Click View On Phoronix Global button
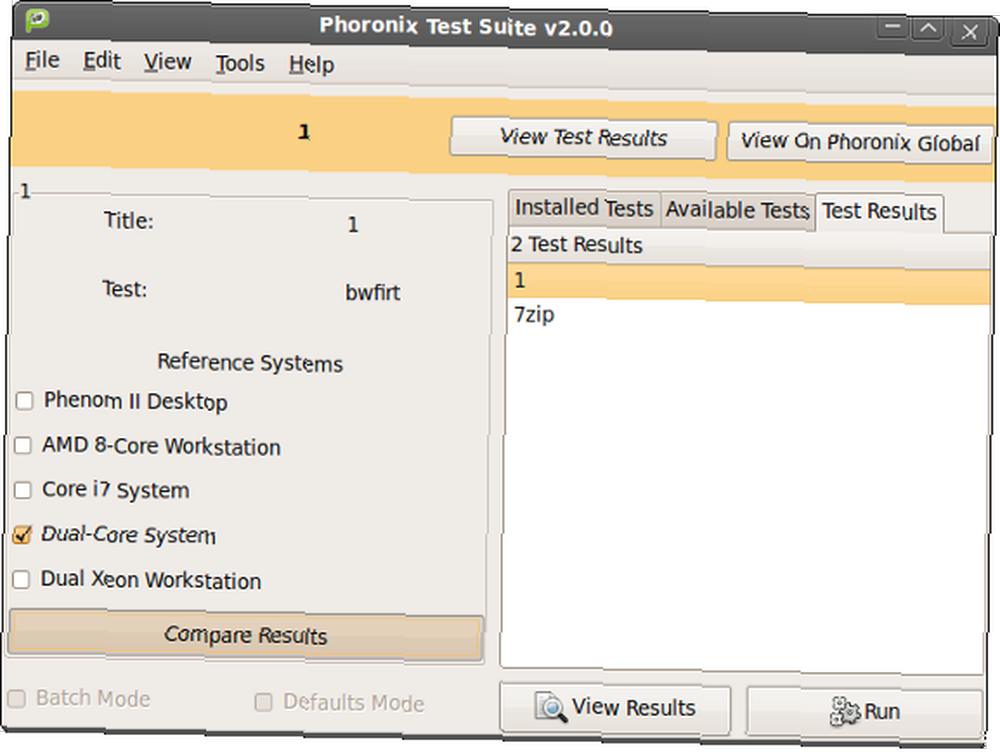The image size is (1000, 752). coord(860,142)
